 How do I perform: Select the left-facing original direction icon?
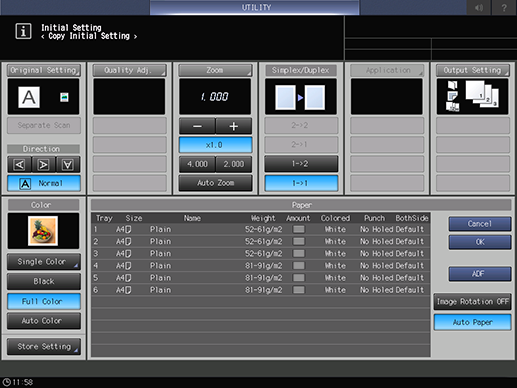pyautogui.click(x=20, y=164)
